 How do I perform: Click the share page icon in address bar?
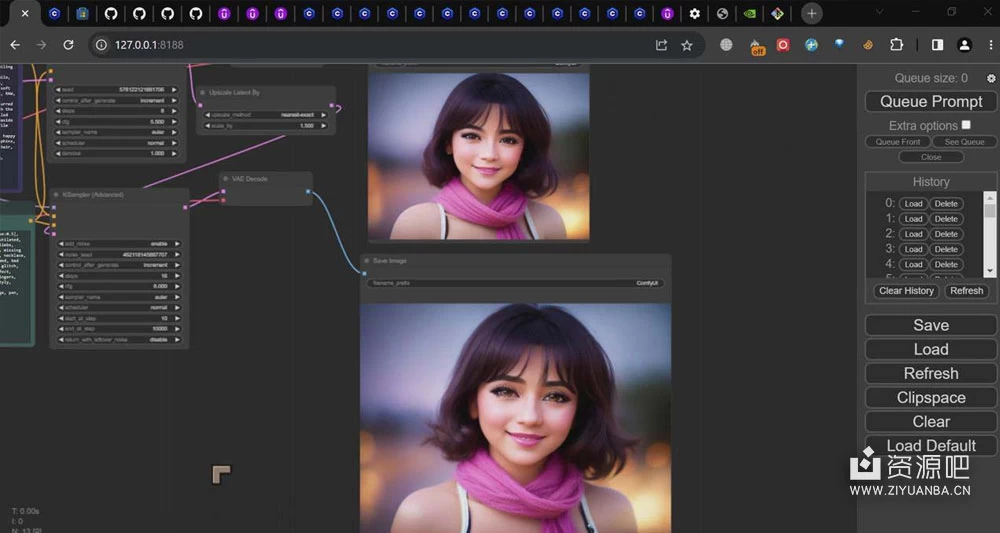[x=661, y=45]
